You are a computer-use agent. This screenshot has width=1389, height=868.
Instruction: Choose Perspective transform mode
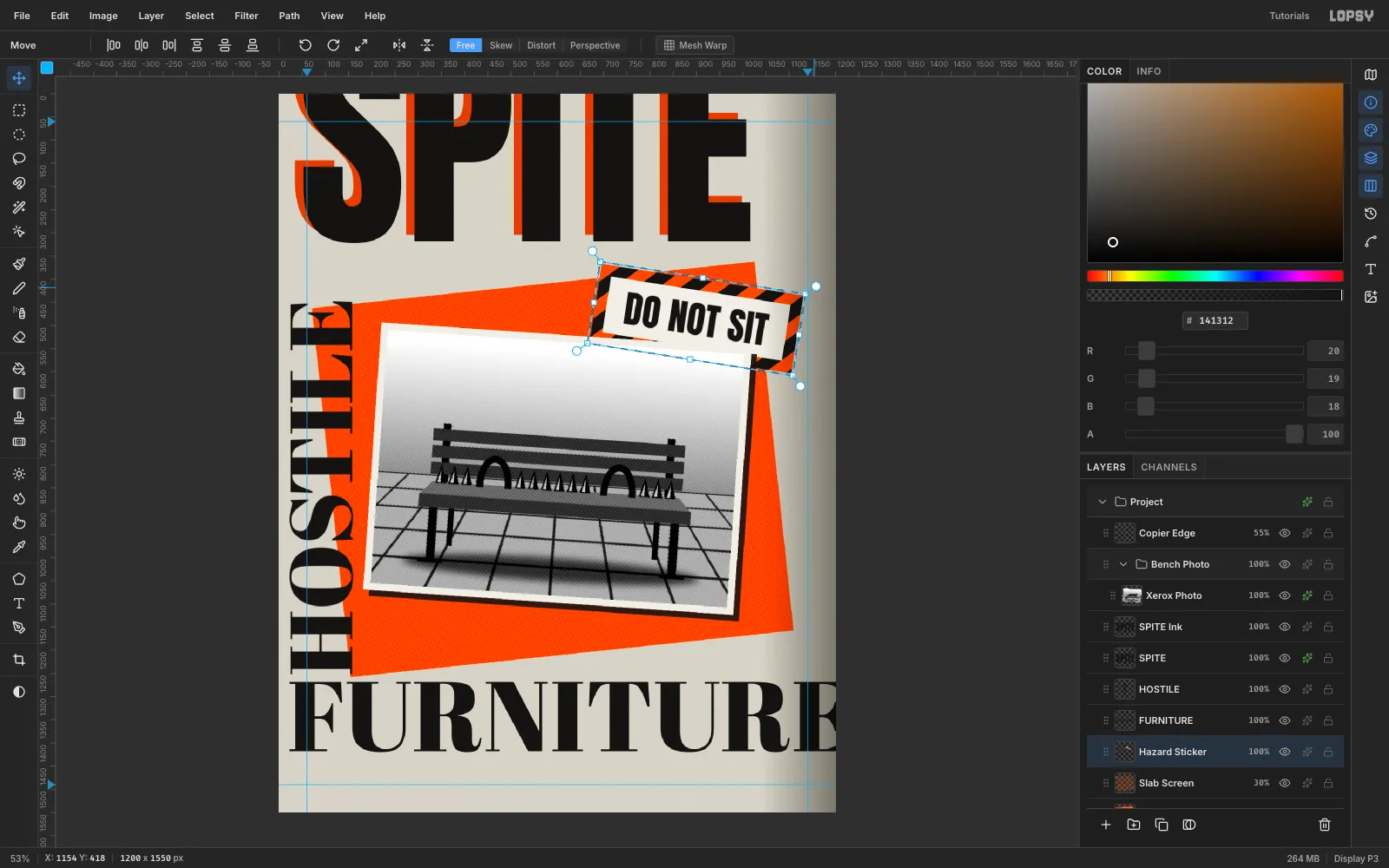[x=595, y=45]
